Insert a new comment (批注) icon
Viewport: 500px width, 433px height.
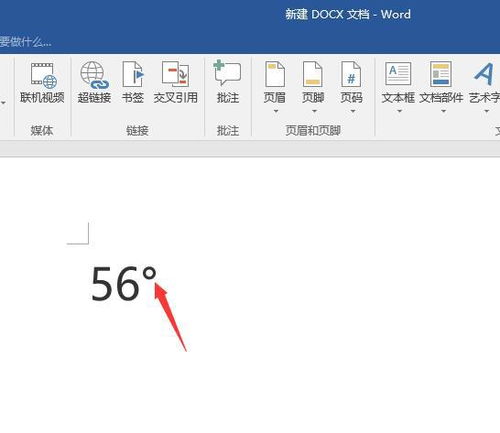228,74
